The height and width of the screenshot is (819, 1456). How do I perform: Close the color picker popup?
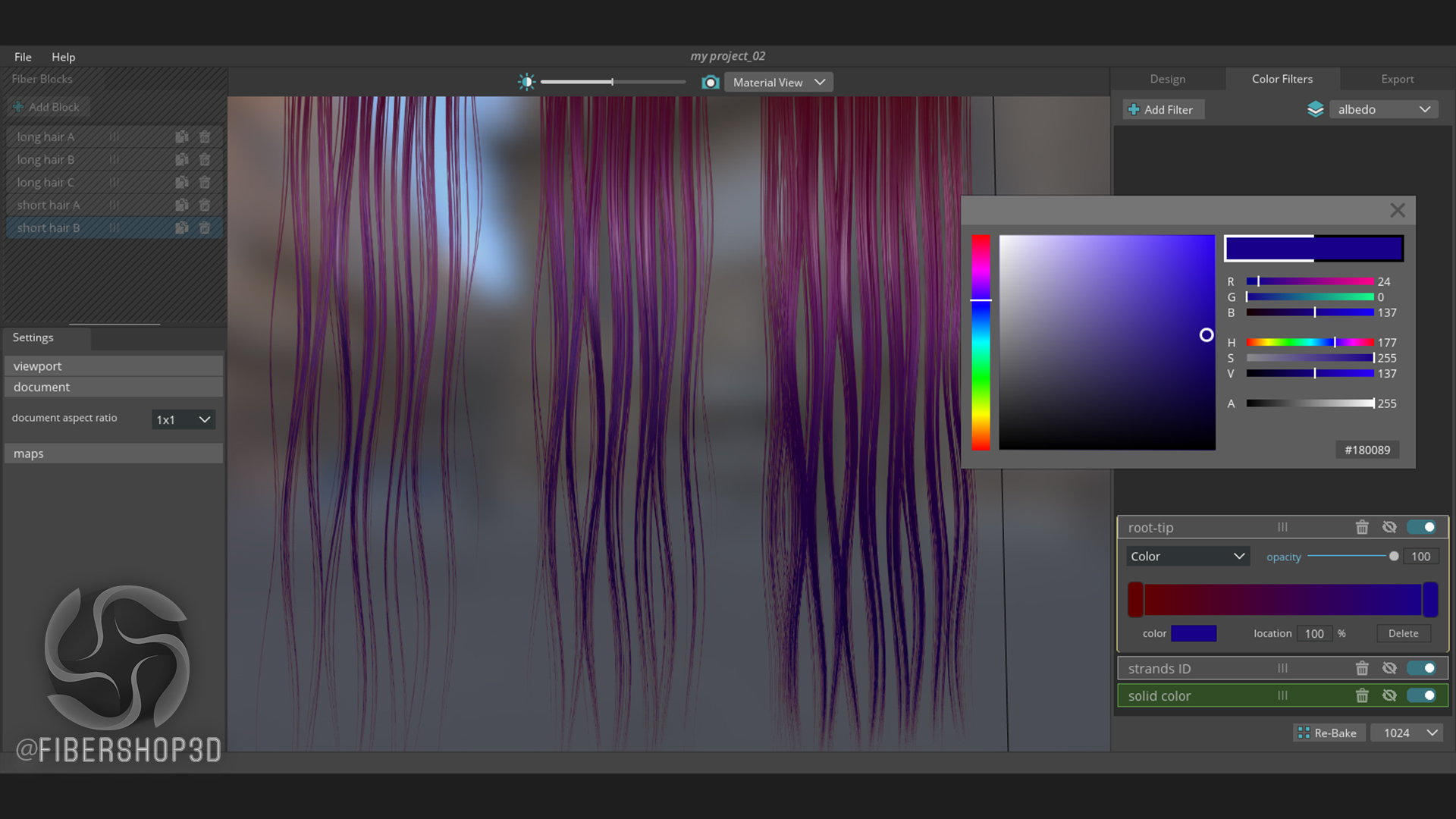1398,210
